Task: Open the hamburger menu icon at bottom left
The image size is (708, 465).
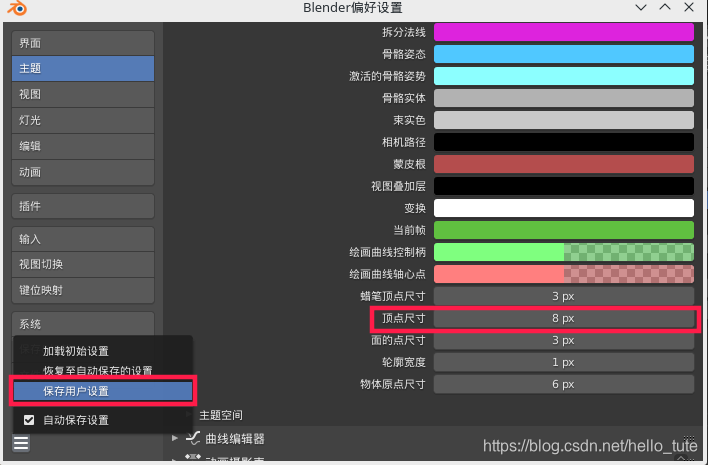Action: click(x=21, y=443)
